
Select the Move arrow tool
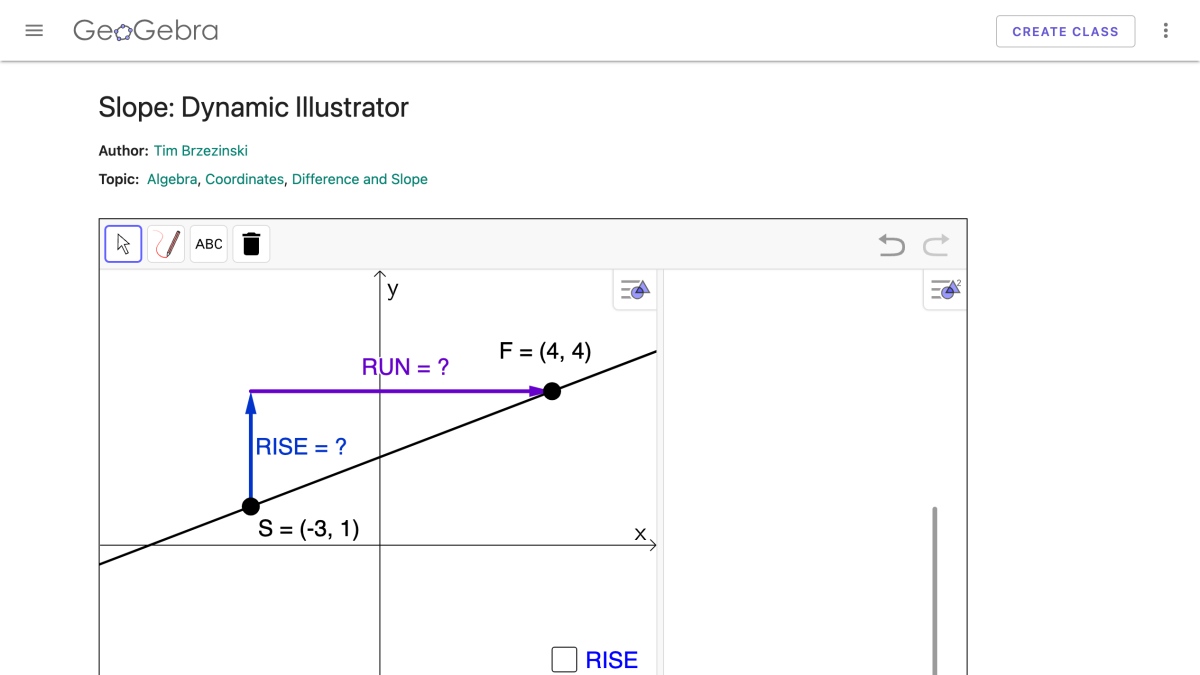click(122, 243)
